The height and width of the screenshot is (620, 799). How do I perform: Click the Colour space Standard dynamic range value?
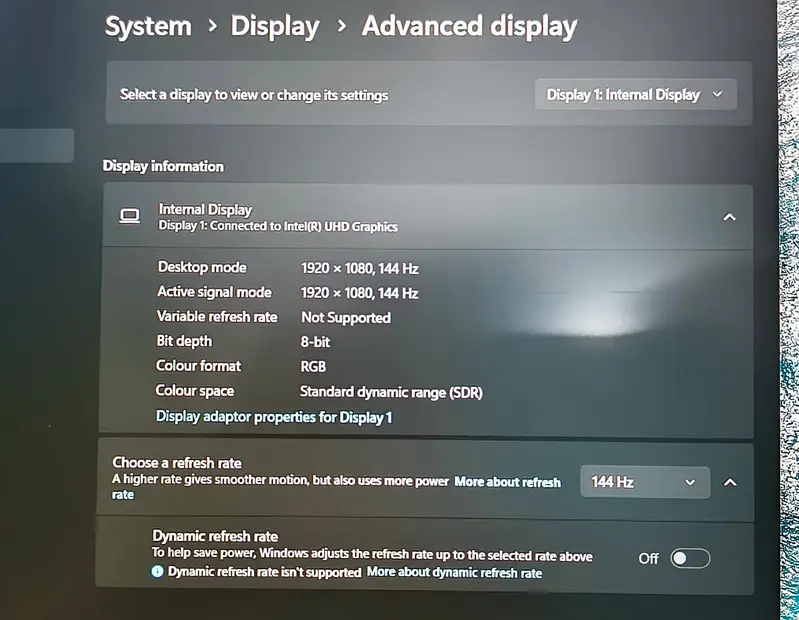[x=391, y=393]
